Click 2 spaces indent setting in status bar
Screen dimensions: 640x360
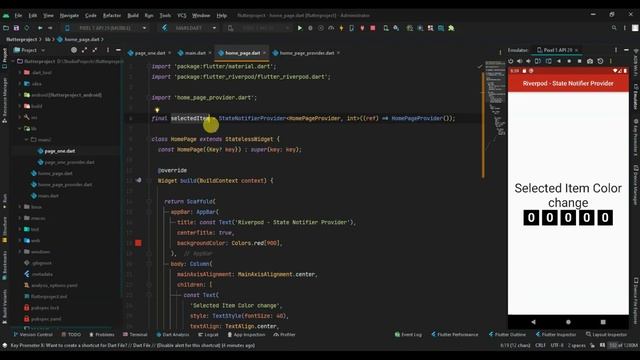pyautogui.click(x=576, y=345)
